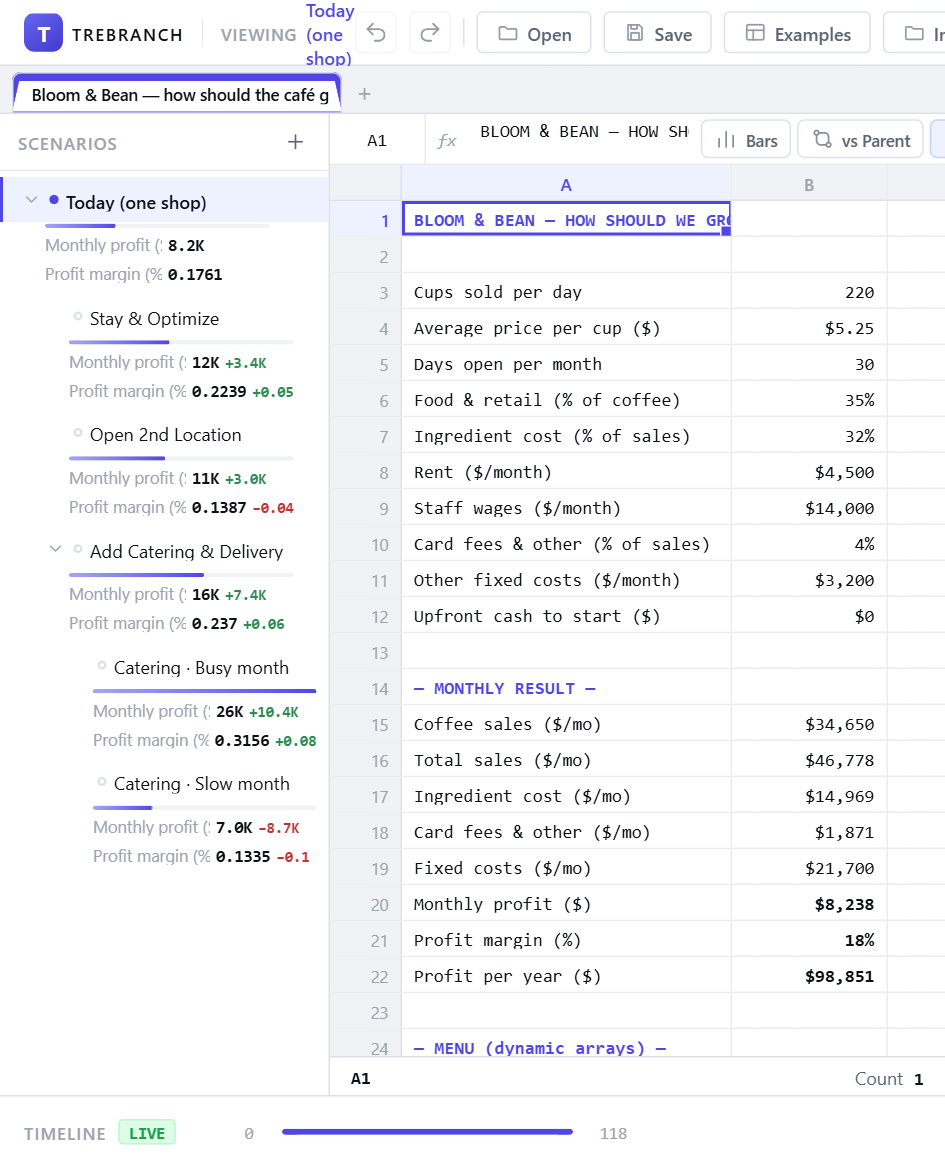Image resolution: width=945 pixels, height=1167 pixels.
Task: Select Open 2nd Location scenario
Action: [x=166, y=435]
